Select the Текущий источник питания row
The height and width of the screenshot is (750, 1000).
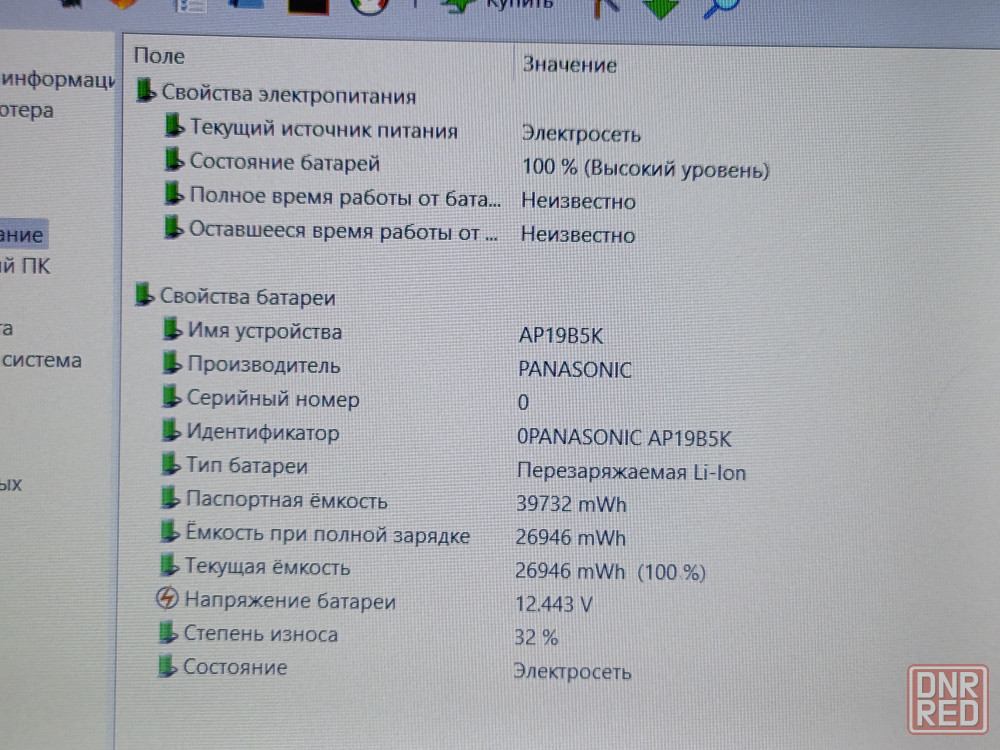click(x=323, y=130)
